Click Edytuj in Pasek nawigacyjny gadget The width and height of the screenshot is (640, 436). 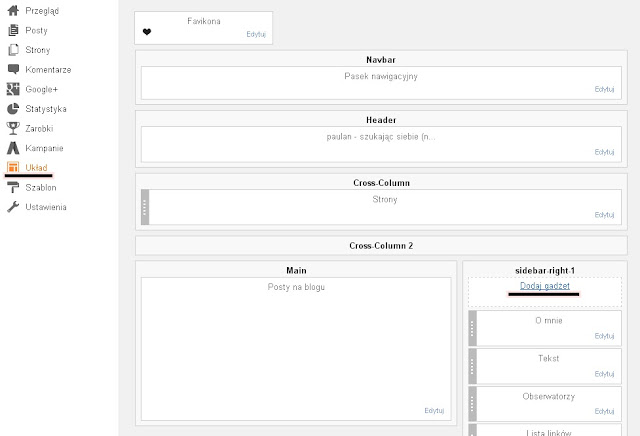pyautogui.click(x=604, y=89)
